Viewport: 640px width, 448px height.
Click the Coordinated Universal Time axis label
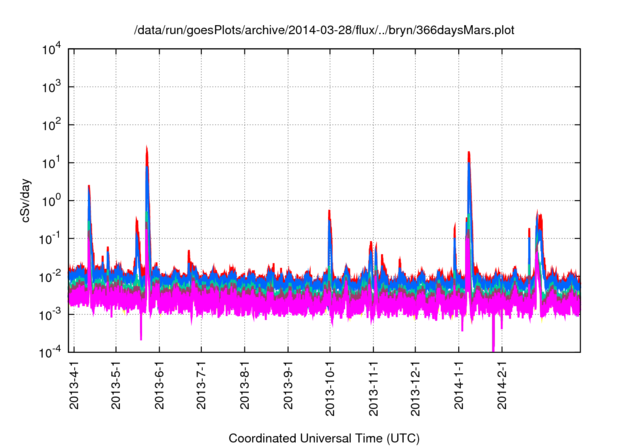[324, 438]
